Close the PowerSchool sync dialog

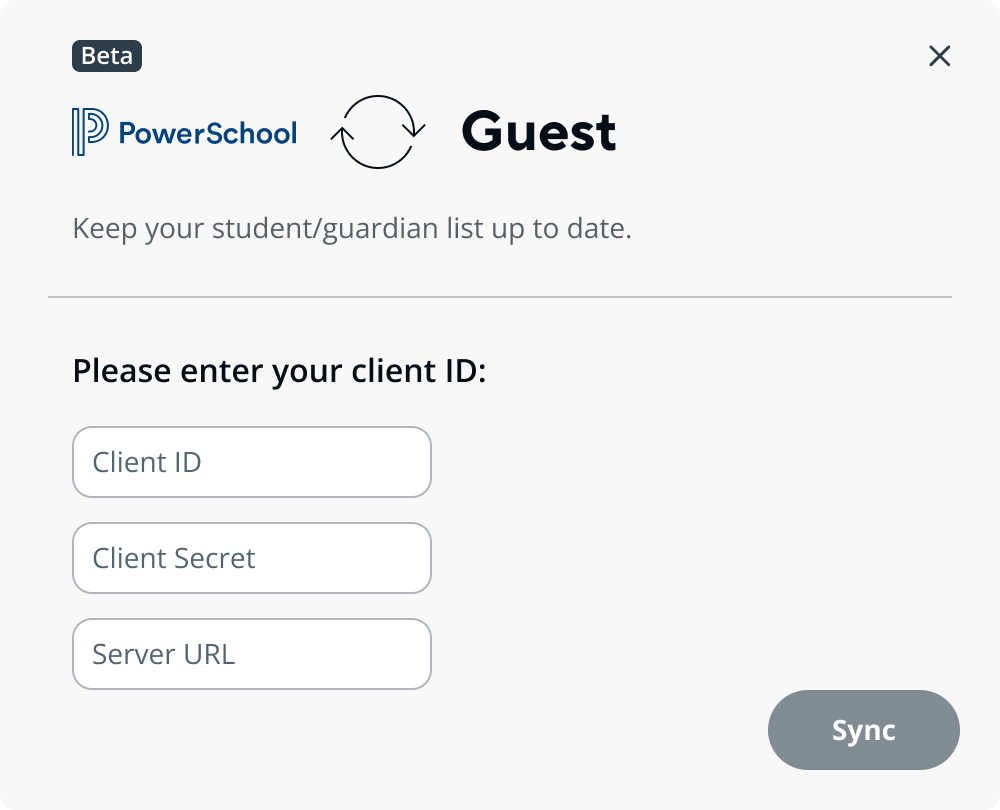point(939,56)
